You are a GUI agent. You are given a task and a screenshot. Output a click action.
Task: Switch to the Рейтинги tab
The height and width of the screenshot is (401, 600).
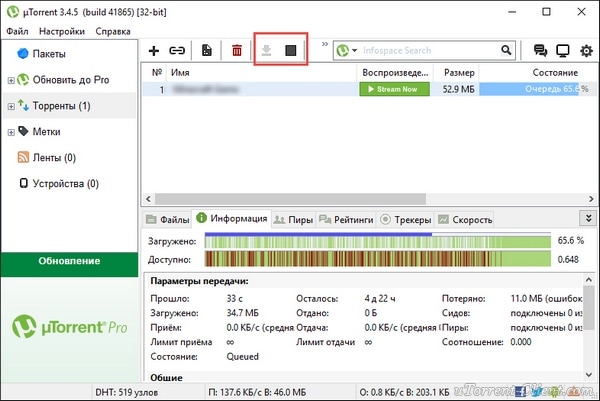pos(346,220)
